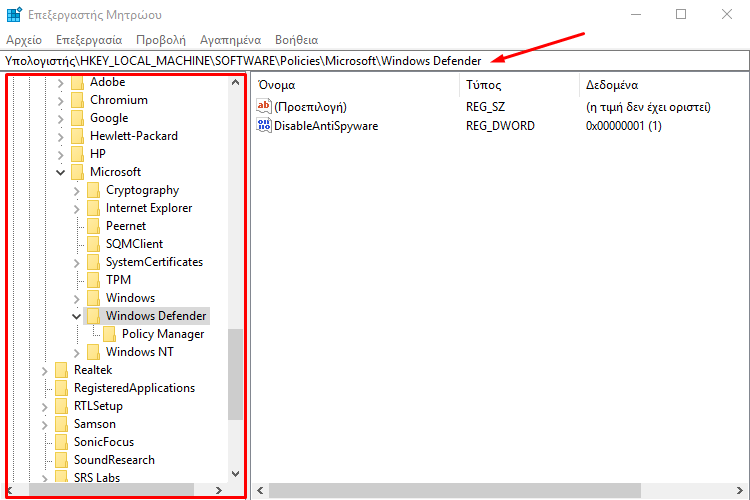Click the SQMClient folder icon
Image resolution: width=750 pixels, height=500 pixels.
click(x=93, y=244)
